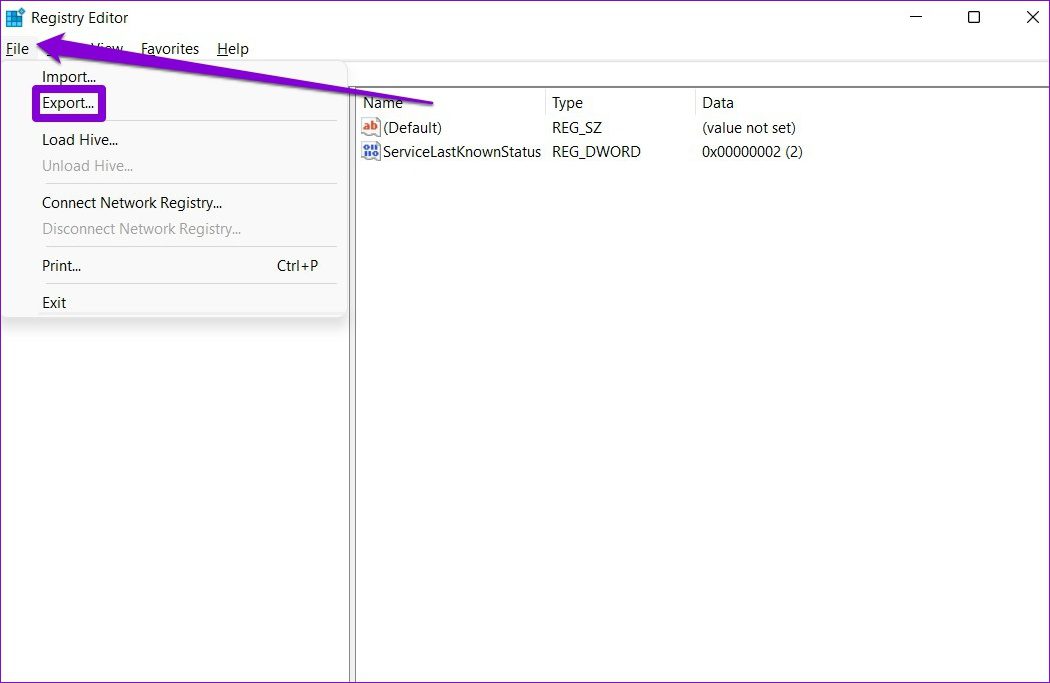The height and width of the screenshot is (683, 1050).
Task: Select Export... in the File menu
Action: tap(68, 102)
